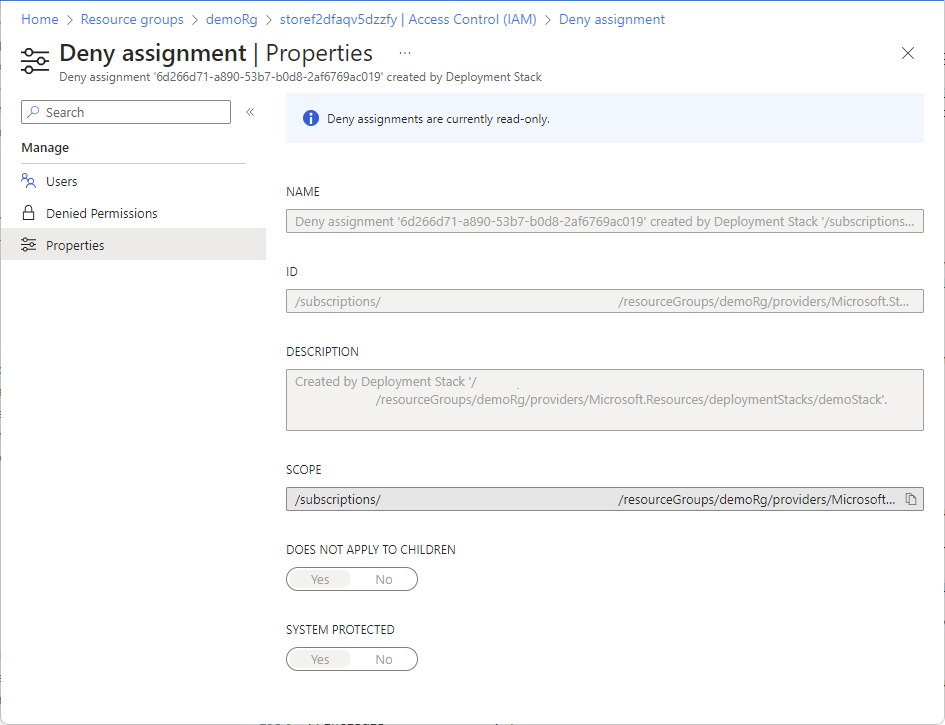945x725 pixels.
Task: Select Yes for Does Not Apply To Children
Action: 320,579
